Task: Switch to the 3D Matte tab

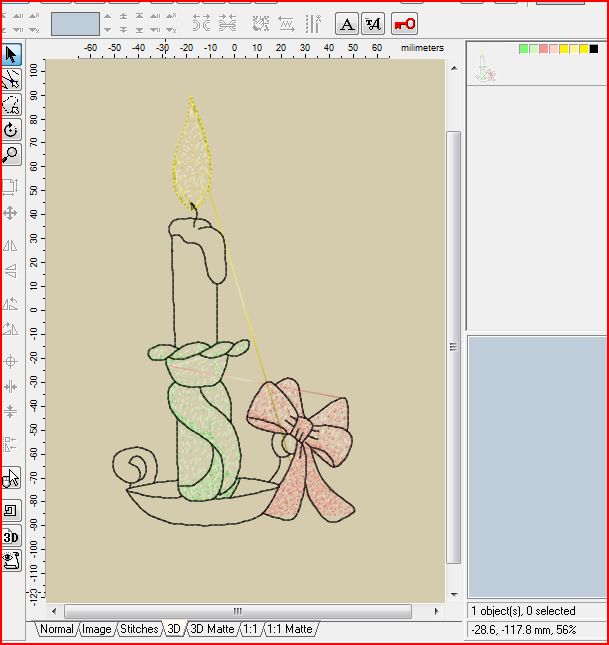Action: click(212, 629)
